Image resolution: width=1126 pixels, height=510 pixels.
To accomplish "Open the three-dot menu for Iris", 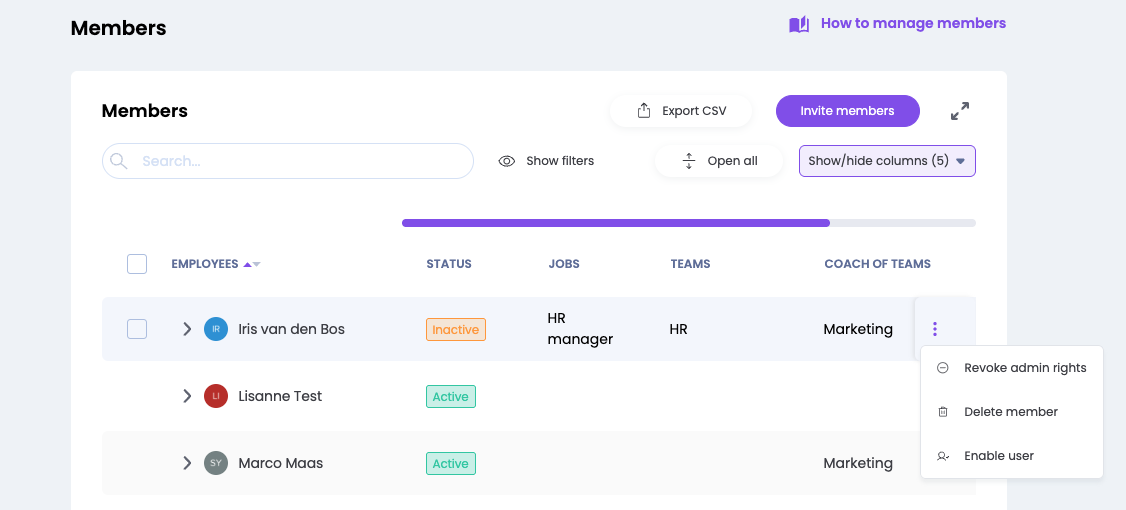I will [x=935, y=329].
